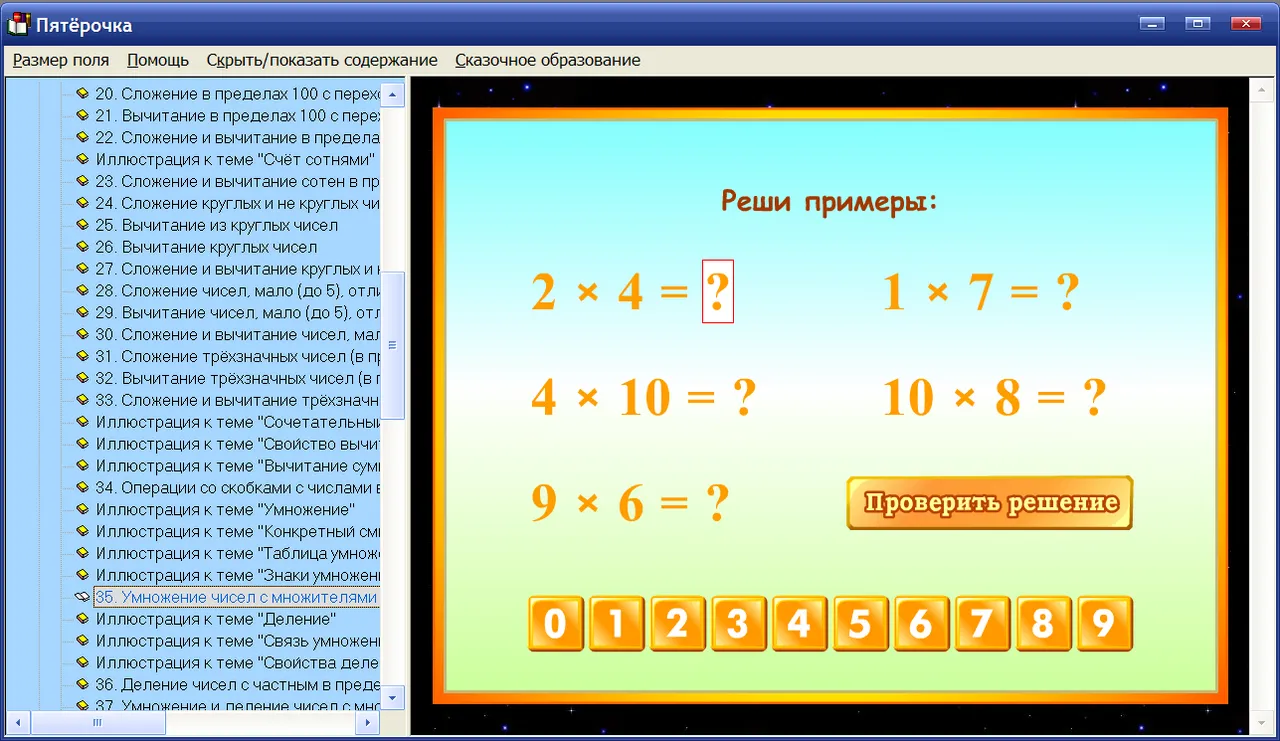Open lesson 29 Вычитание чисел, мало
Viewport: 1280px width, 741px height.
[238, 313]
